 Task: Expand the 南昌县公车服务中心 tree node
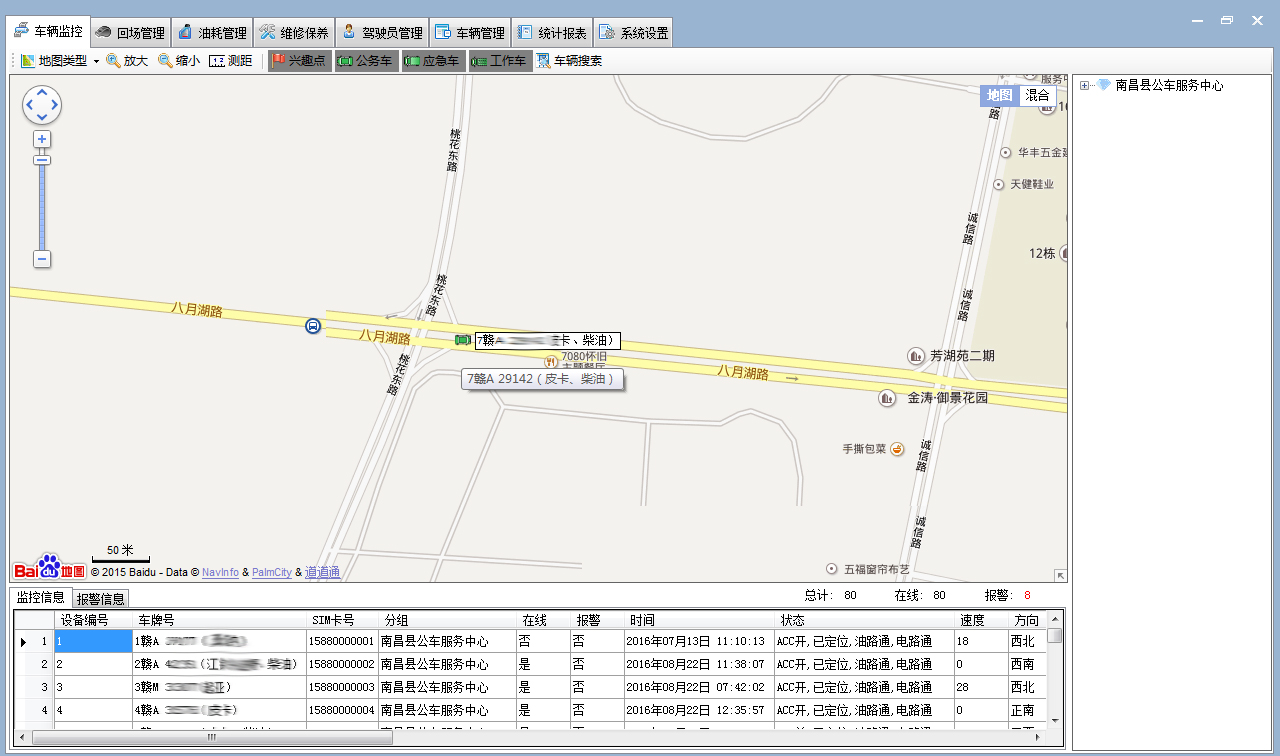click(1085, 86)
